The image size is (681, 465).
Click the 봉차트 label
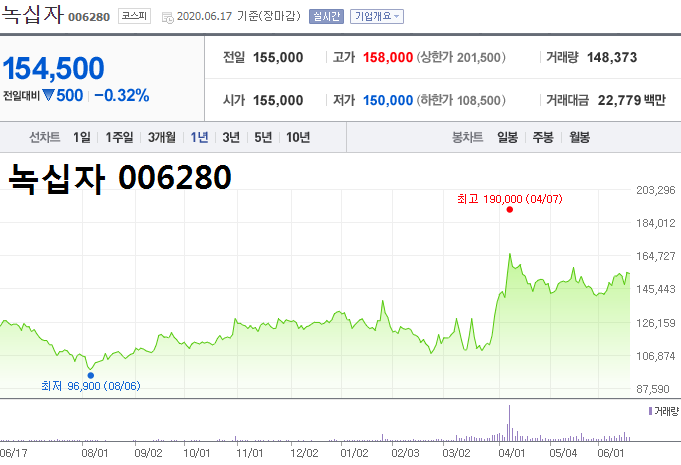467,138
